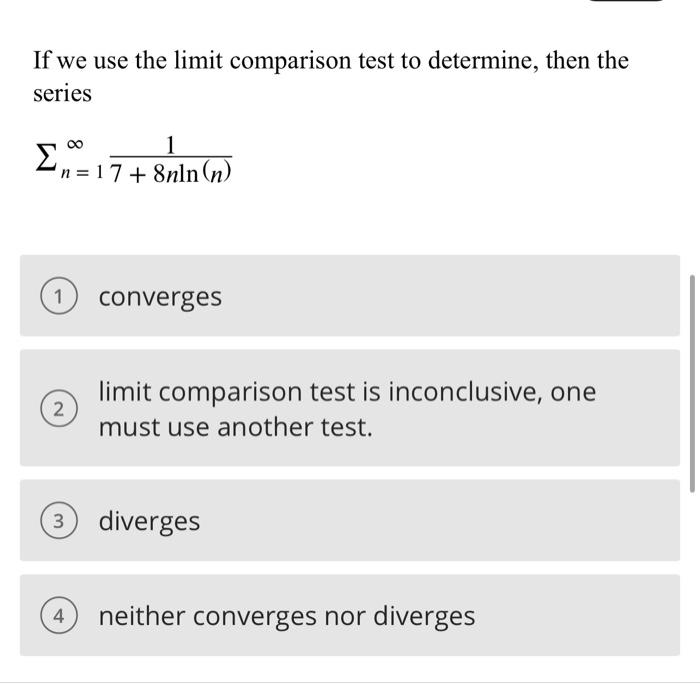
Task: Select the circled number 4 option marker
Action: click(x=58, y=616)
